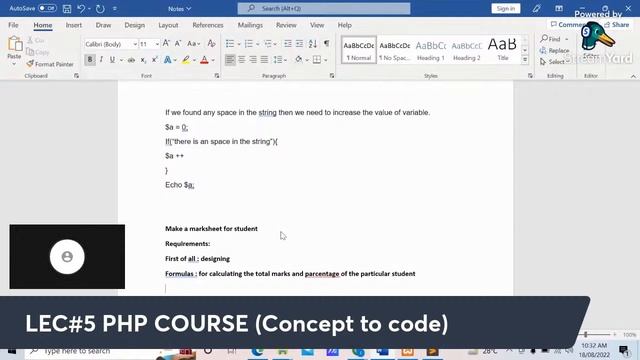Toggle Superscript formatting

click(155, 60)
